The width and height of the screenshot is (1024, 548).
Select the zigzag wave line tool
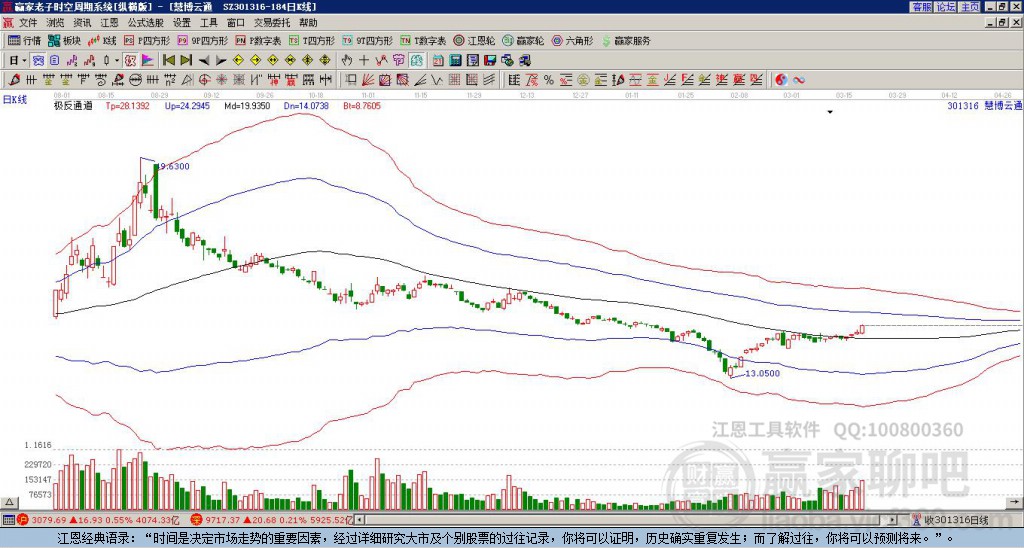[x=436, y=80]
